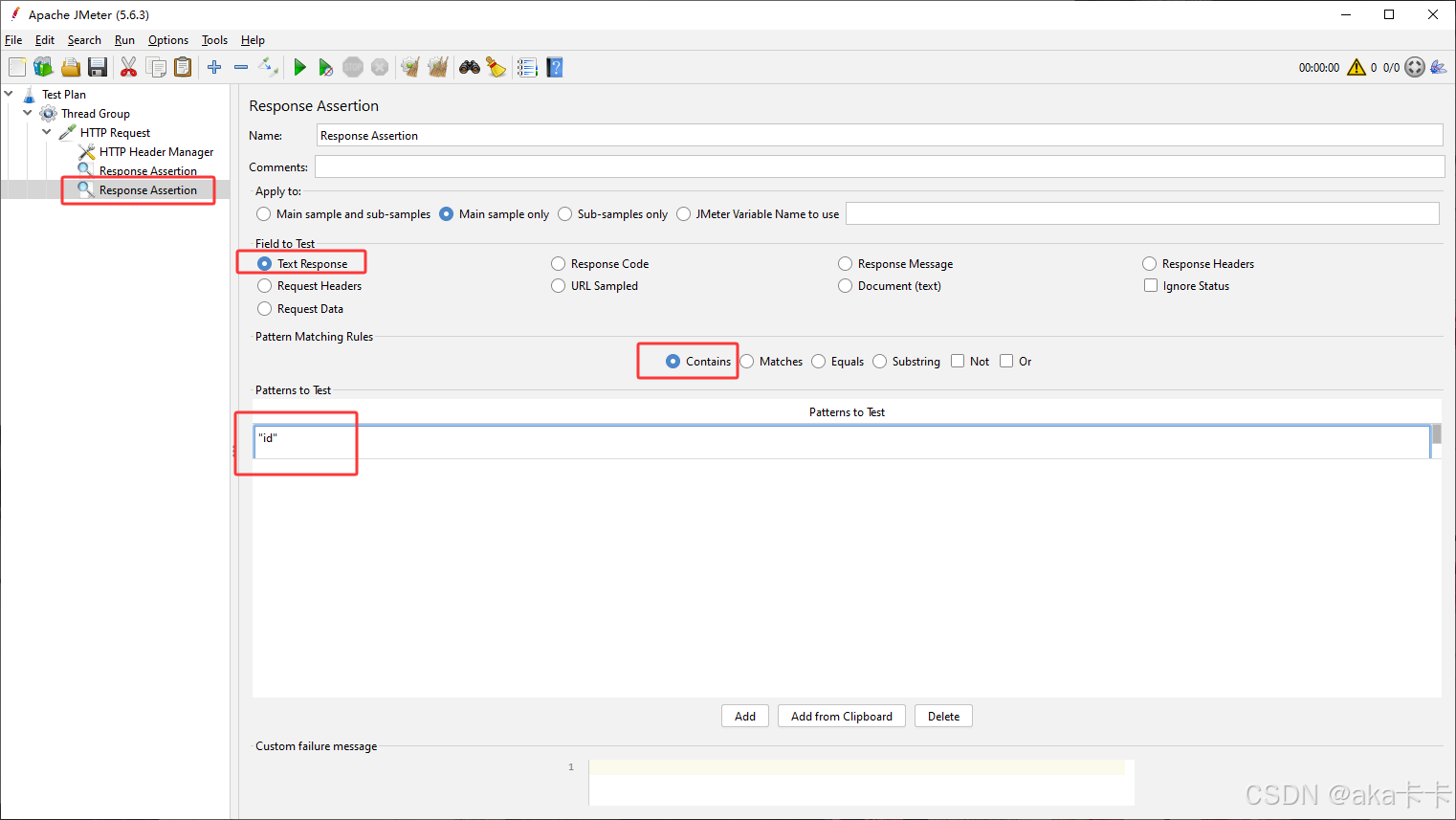
Task: Copy the selected element via Copy icon
Action: tap(156, 67)
